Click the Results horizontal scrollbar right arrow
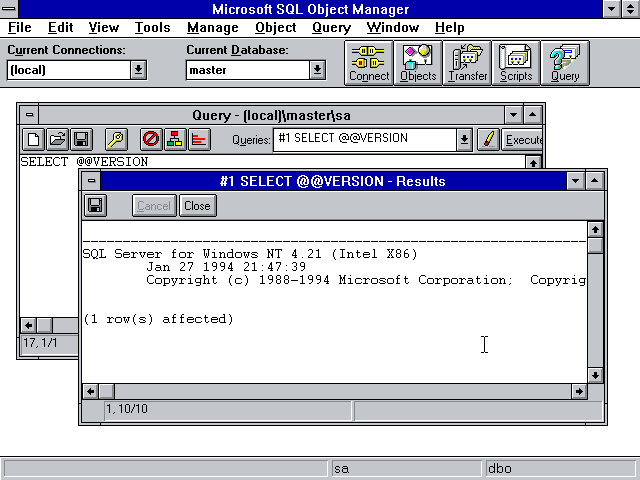Viewport: 640px width, 480px height. point(576,391)
